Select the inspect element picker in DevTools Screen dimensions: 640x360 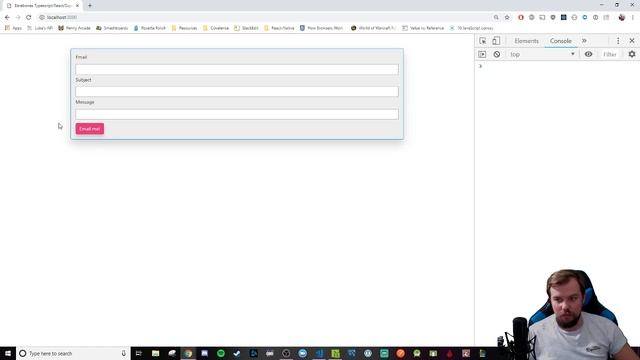point(482,41)
